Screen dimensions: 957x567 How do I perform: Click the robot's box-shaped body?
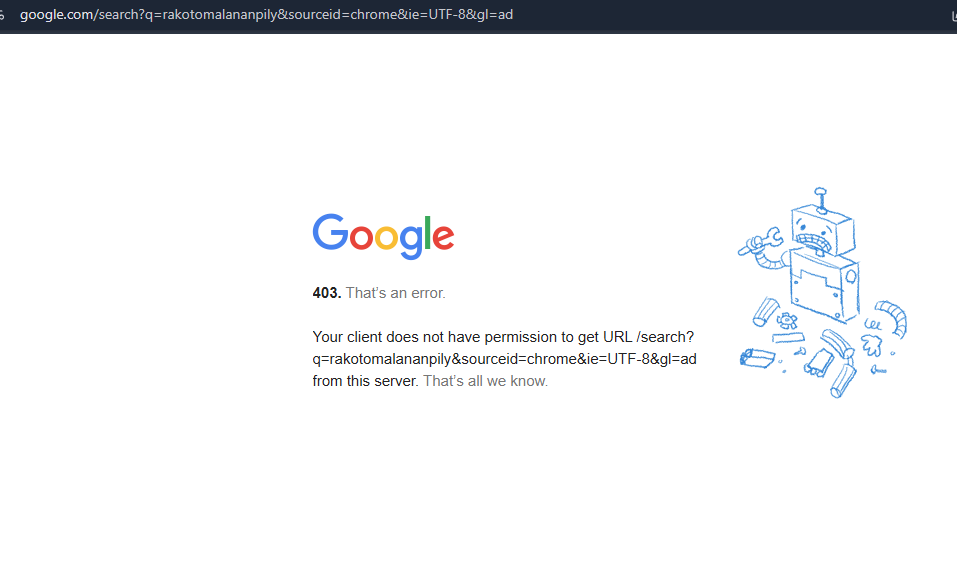(x=824, y=286)
